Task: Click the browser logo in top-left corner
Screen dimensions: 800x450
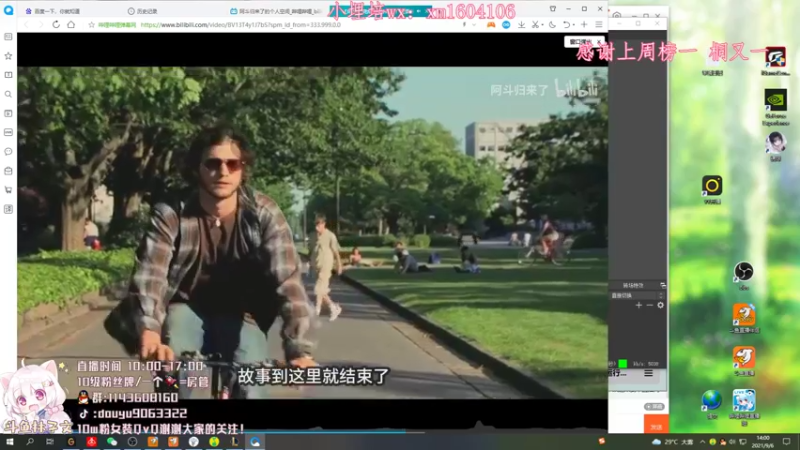Action: click(x=8, y=10)
